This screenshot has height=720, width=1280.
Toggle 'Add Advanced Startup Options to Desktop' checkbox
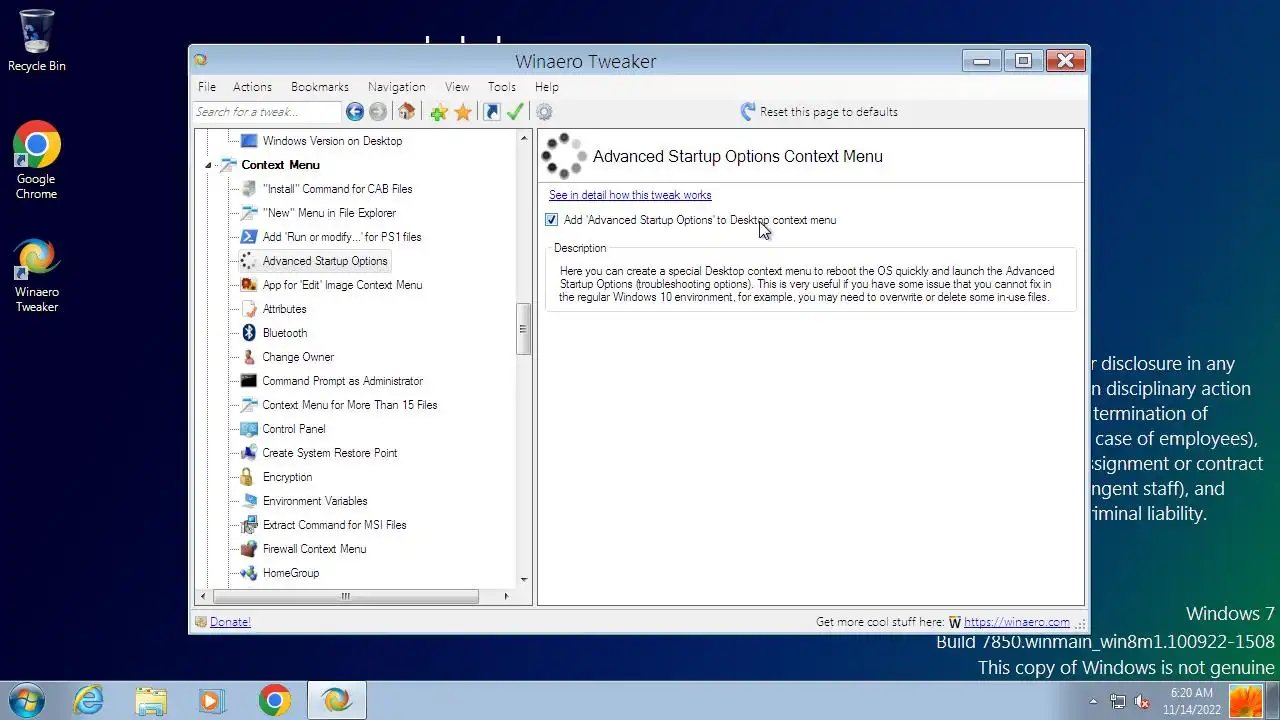[552, 220]
